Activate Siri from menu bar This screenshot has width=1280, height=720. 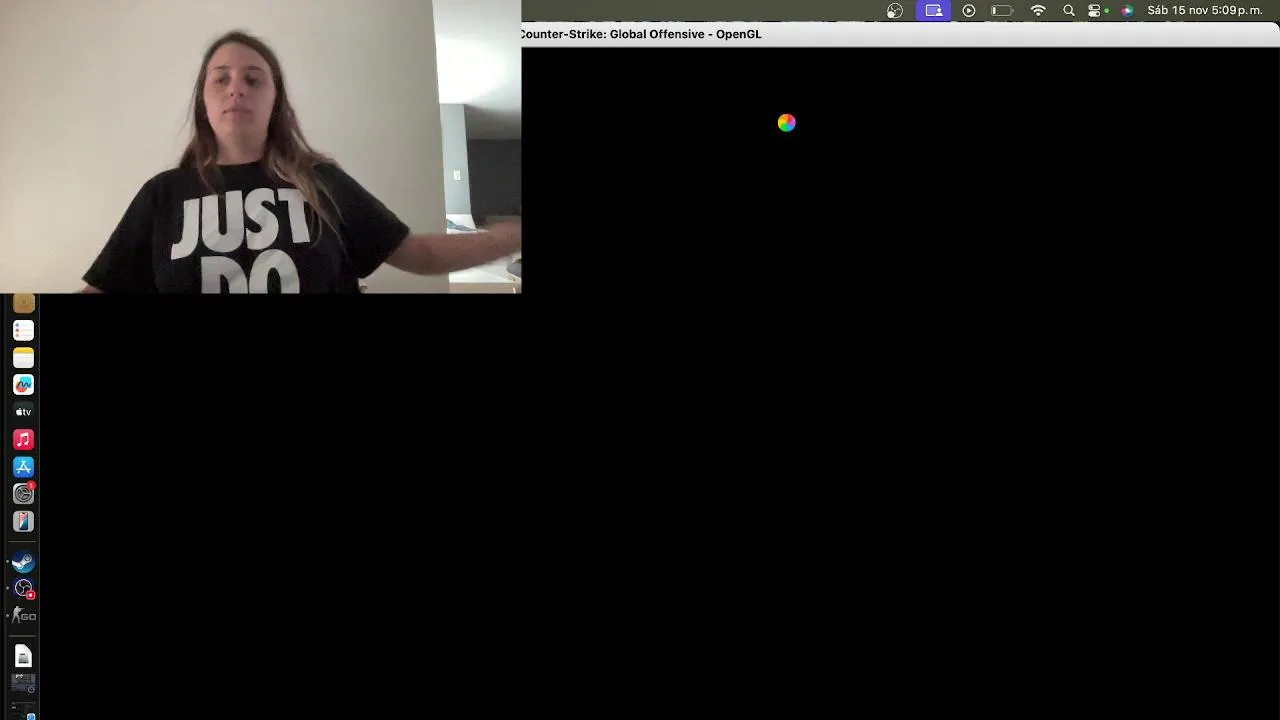(x=1127, y=11)
